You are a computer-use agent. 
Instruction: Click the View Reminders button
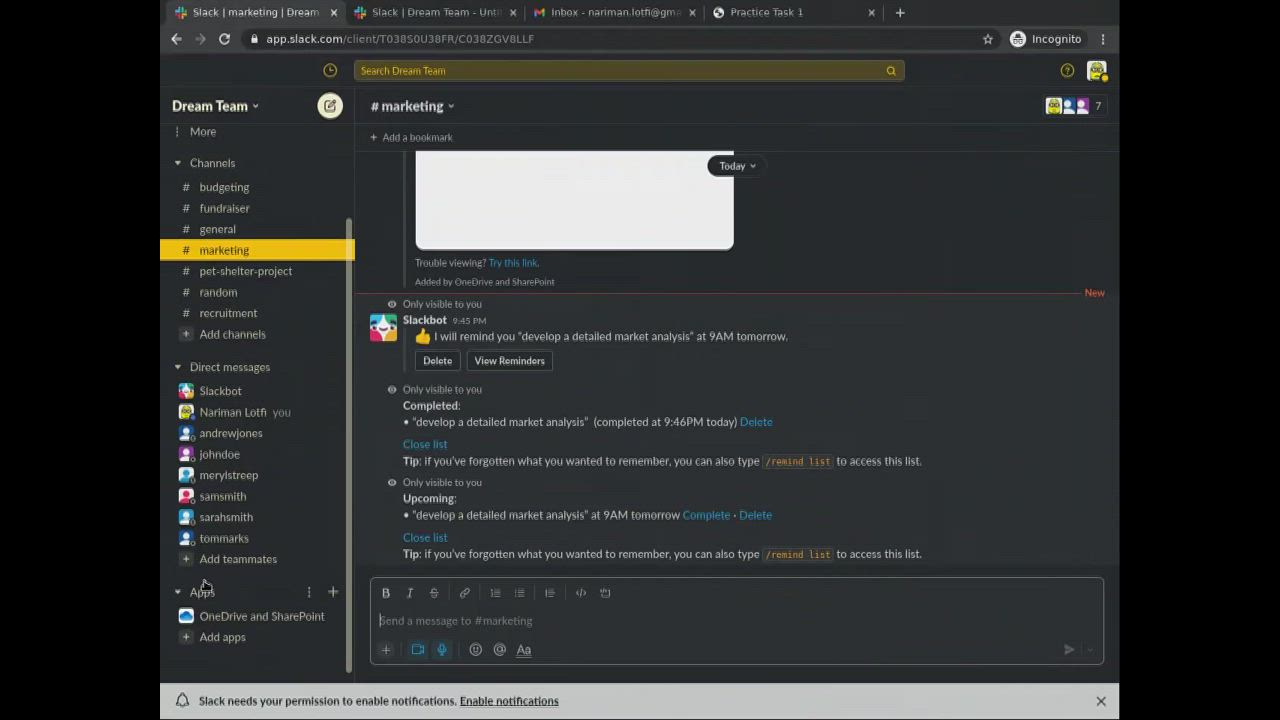510,361
